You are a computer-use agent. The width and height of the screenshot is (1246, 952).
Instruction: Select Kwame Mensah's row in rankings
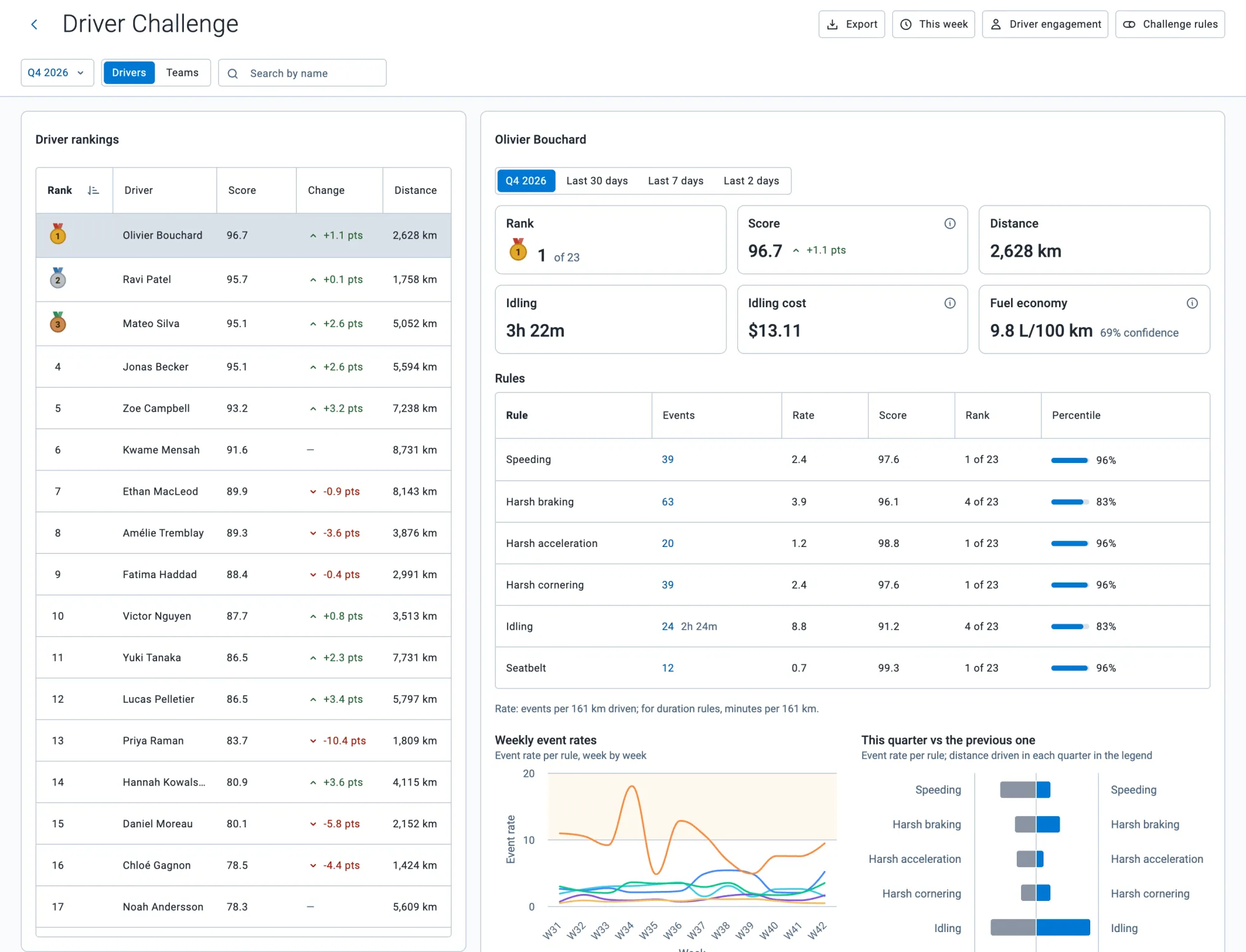244,450
